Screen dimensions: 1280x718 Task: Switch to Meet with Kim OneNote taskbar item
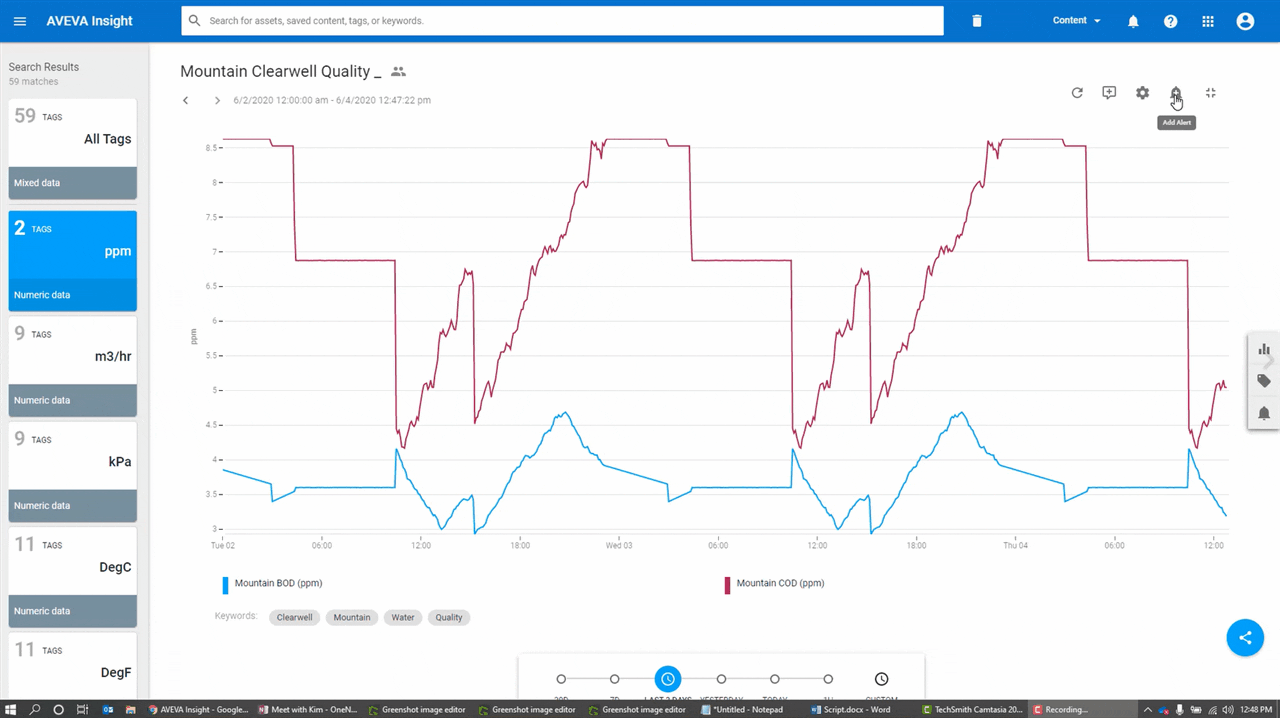coord(308,709)
